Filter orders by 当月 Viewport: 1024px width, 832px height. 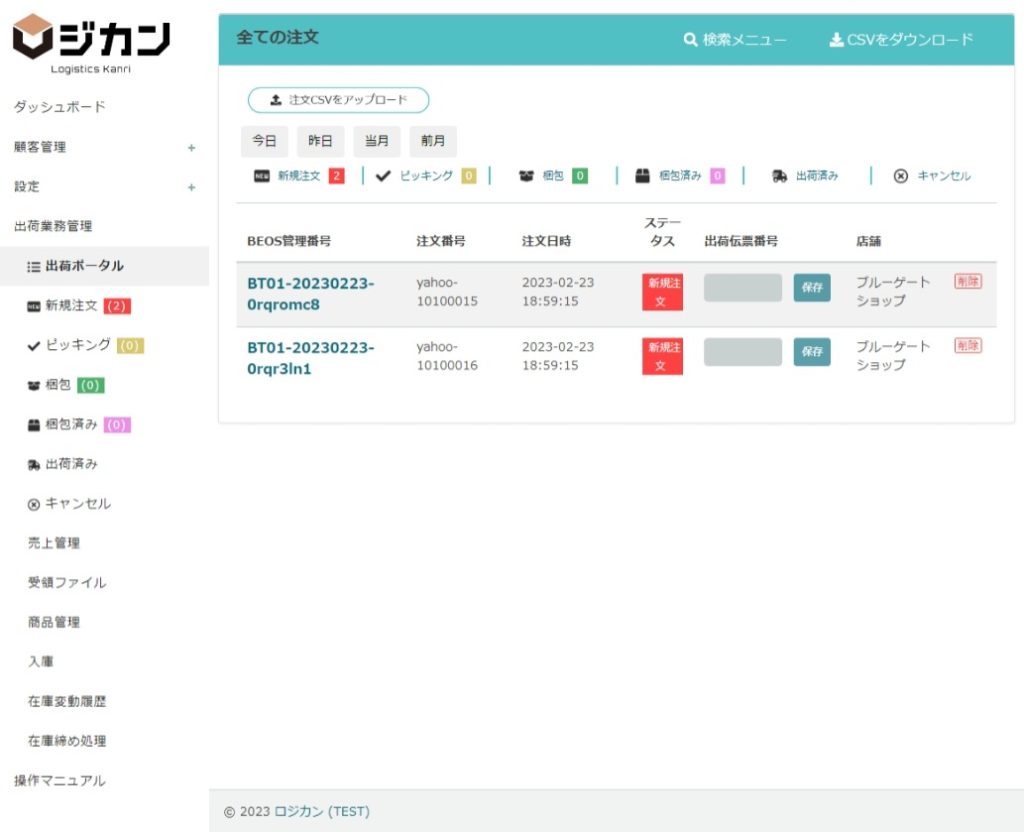point(376,141)
